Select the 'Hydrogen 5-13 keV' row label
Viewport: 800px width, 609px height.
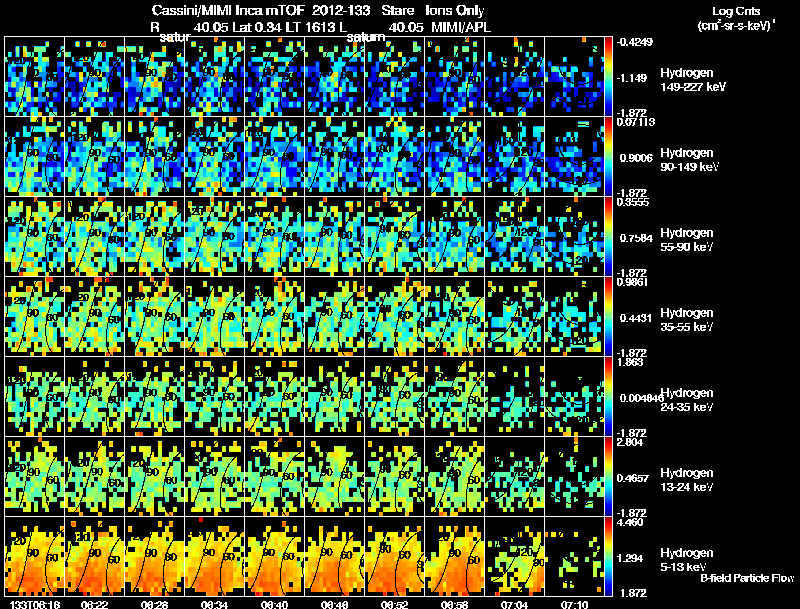(687, 560)
